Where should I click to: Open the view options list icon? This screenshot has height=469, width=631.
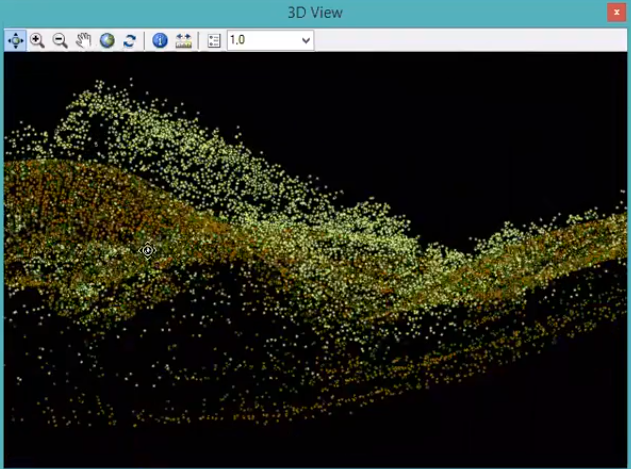coord(213,41)
